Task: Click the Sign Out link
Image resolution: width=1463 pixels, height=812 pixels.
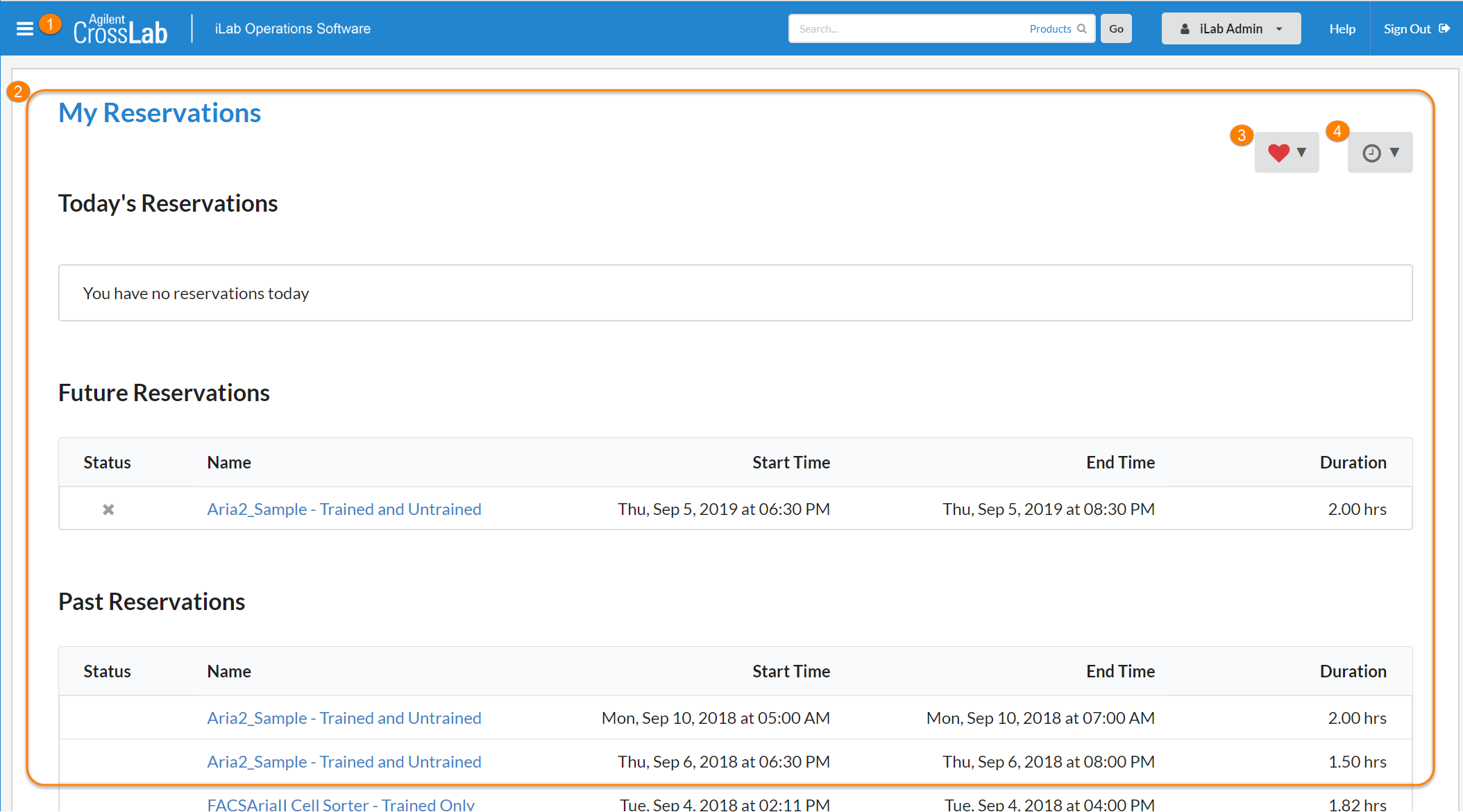Action: click(1407, 29)
